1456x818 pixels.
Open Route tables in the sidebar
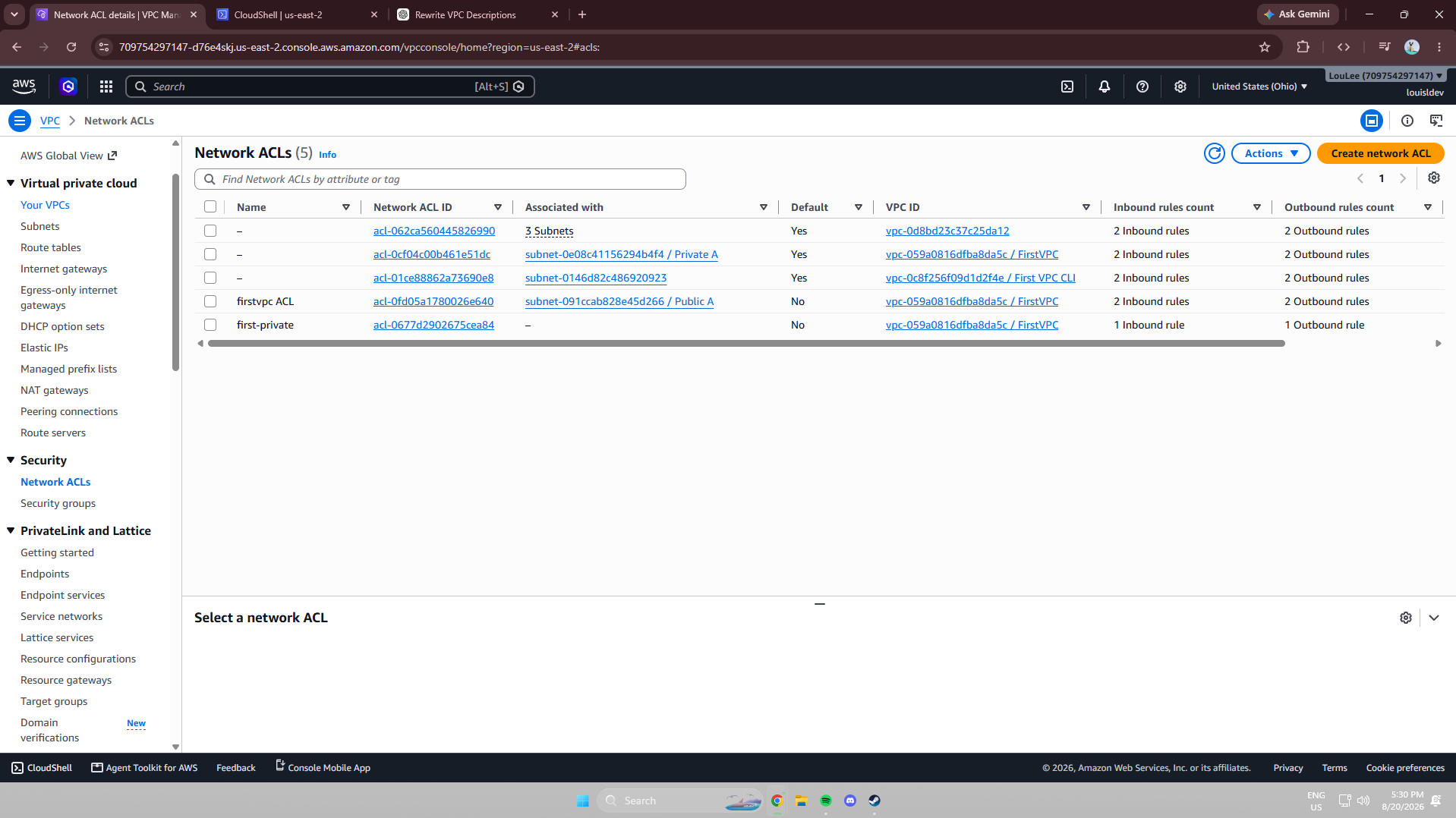pos(51,247)
